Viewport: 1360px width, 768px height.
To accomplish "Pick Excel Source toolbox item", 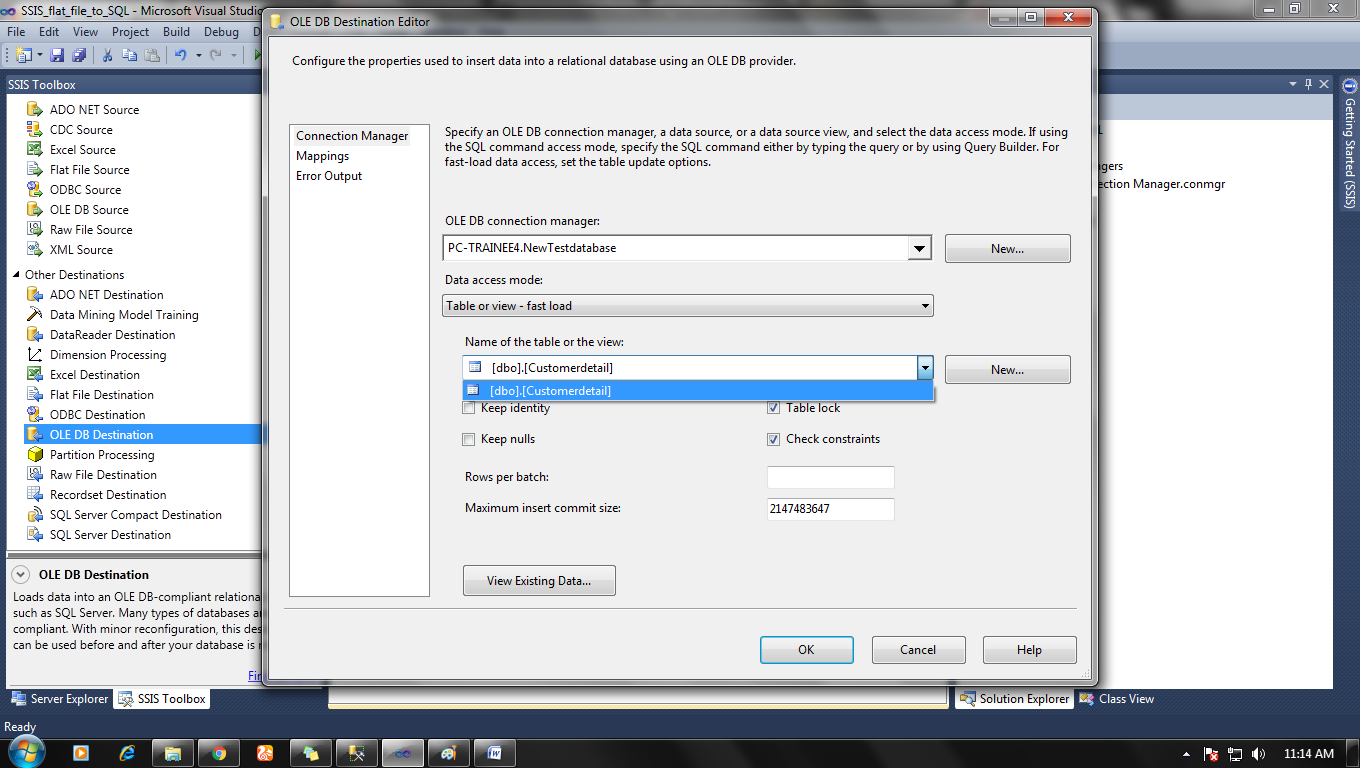I will click(x=83, y=150).
